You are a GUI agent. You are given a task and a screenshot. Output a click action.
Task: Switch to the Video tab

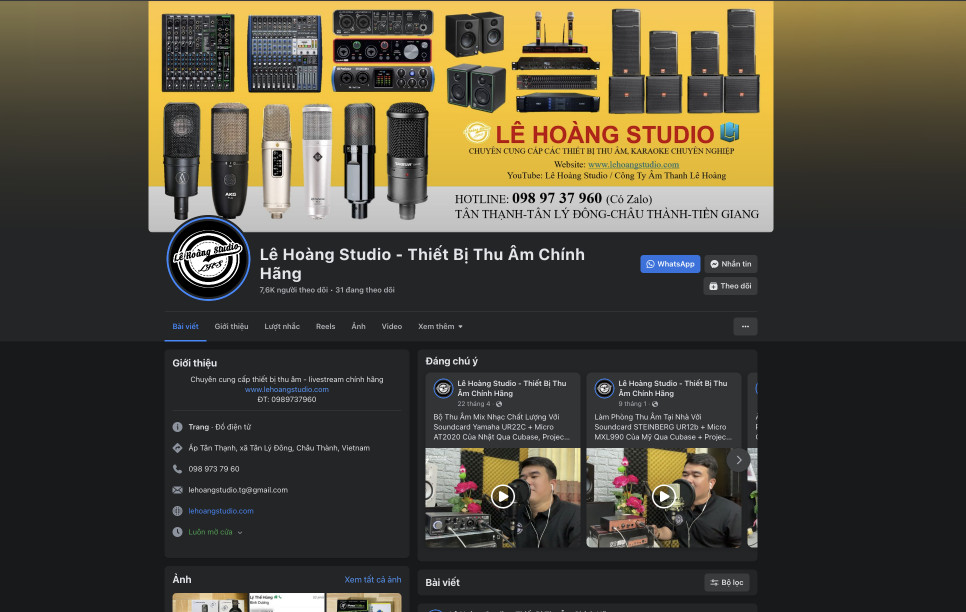(x=392, y=327)
